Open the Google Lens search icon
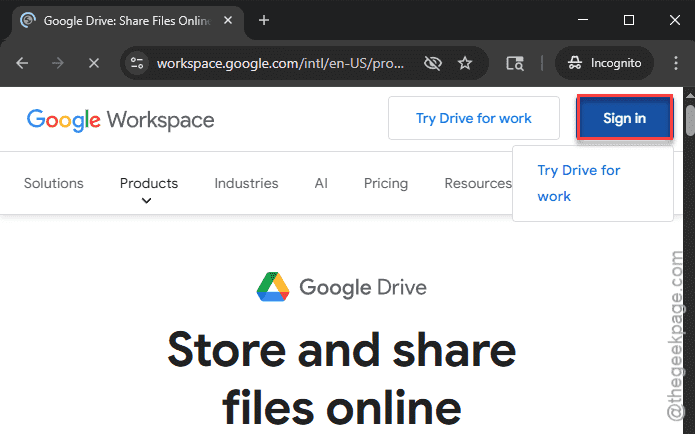The width and height of the screenshot is (695, 434). (x=515, y=63)
